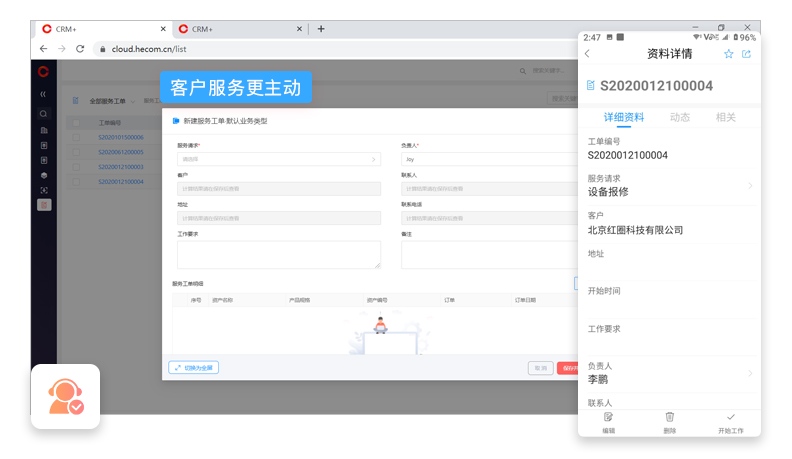Image resolution: width=792 pixels, height=459 pixels.
Task: Reload the page with browser refresh button
Action: pyautogui.click(x=80, y=48)
